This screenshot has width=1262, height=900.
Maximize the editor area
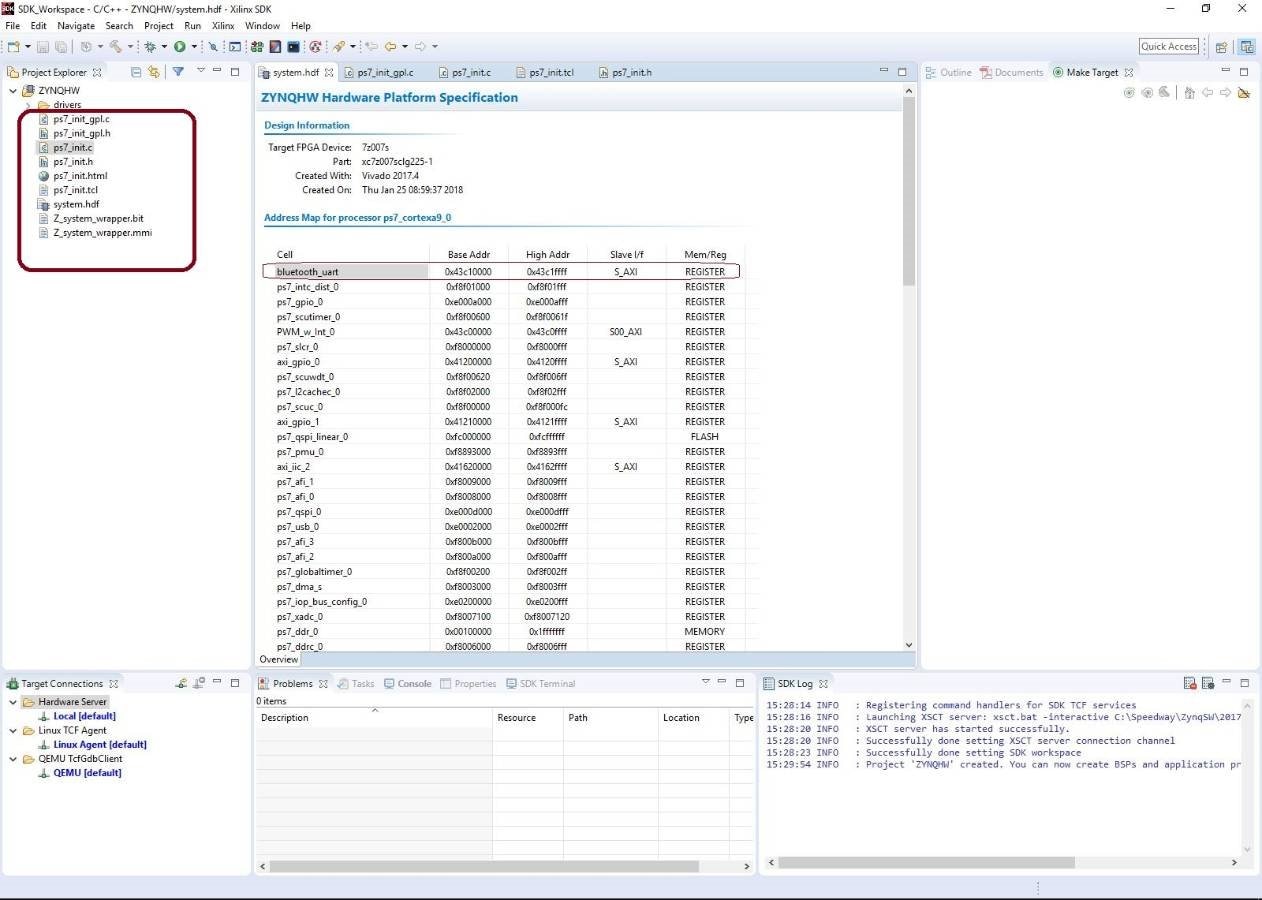(x=902, y=72)
